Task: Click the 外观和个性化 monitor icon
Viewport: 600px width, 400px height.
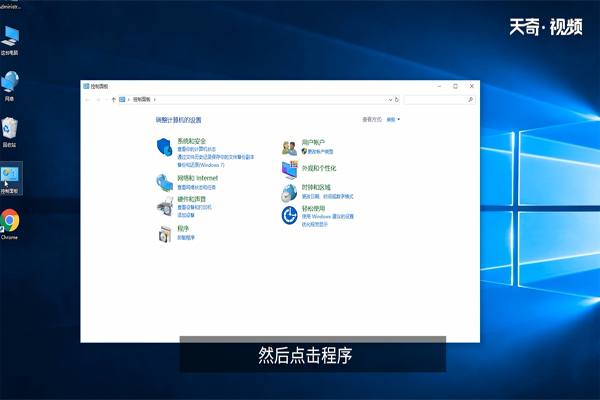Action: [x=290, y=170]
